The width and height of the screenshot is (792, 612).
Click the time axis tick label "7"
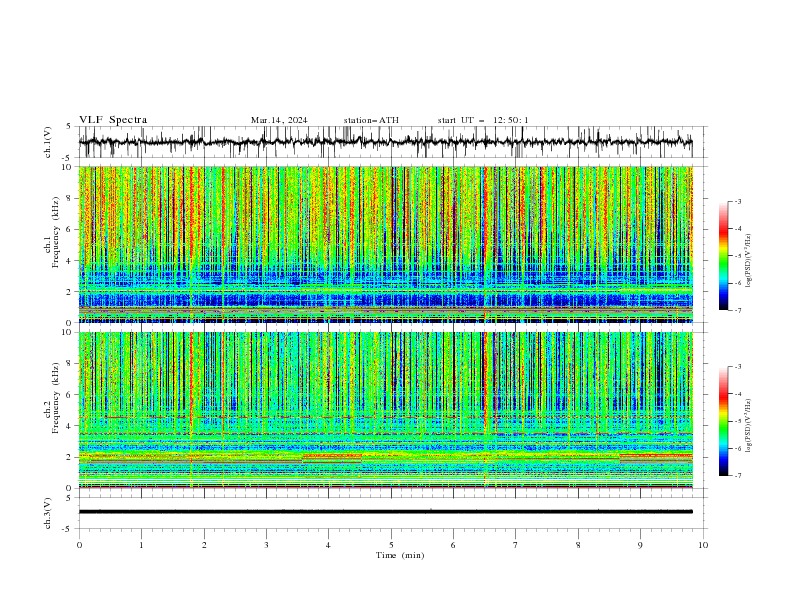(x=516, y=545)
